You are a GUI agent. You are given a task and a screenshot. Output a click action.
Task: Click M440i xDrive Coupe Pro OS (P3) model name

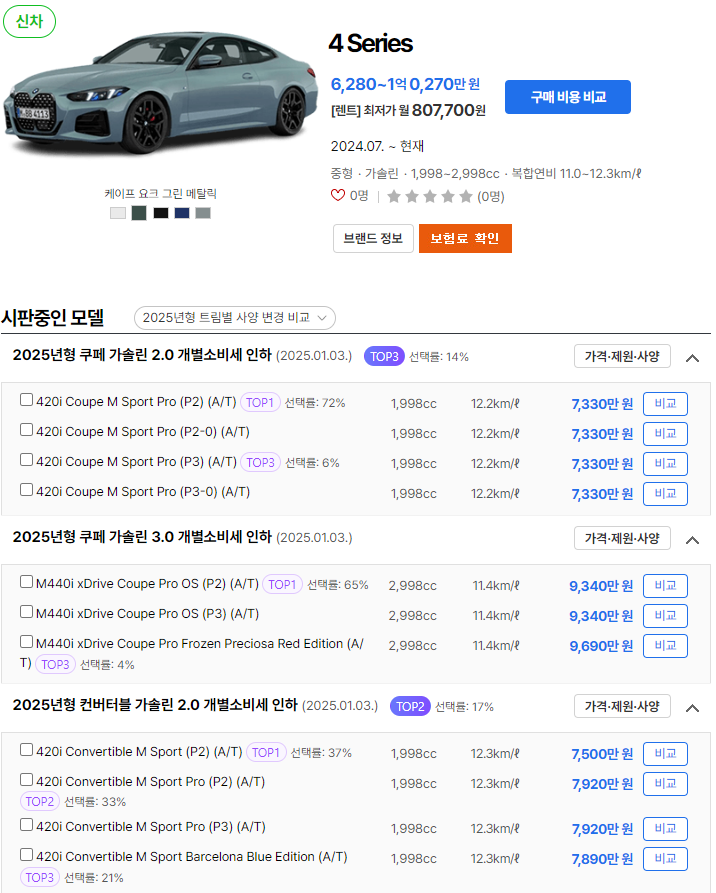pyautogui.click(x=148, y=613)
